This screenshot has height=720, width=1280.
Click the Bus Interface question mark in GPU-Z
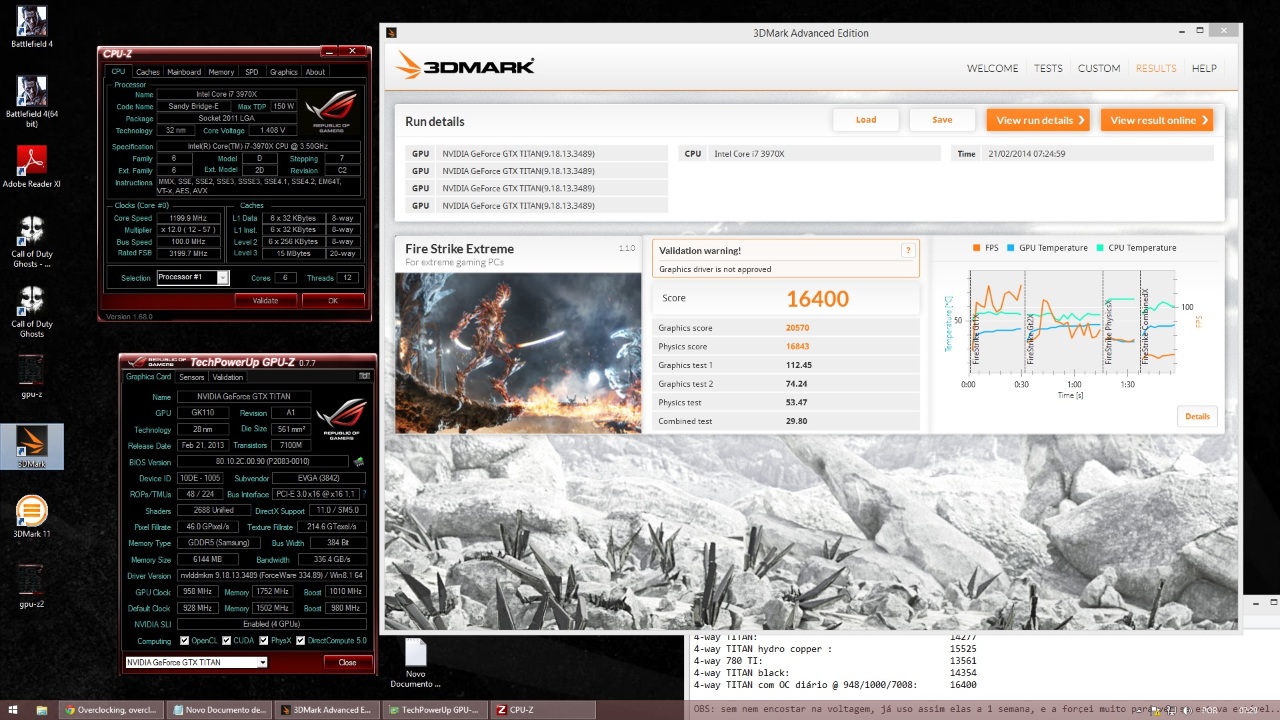pyautogui.click(x=364, y=494)
